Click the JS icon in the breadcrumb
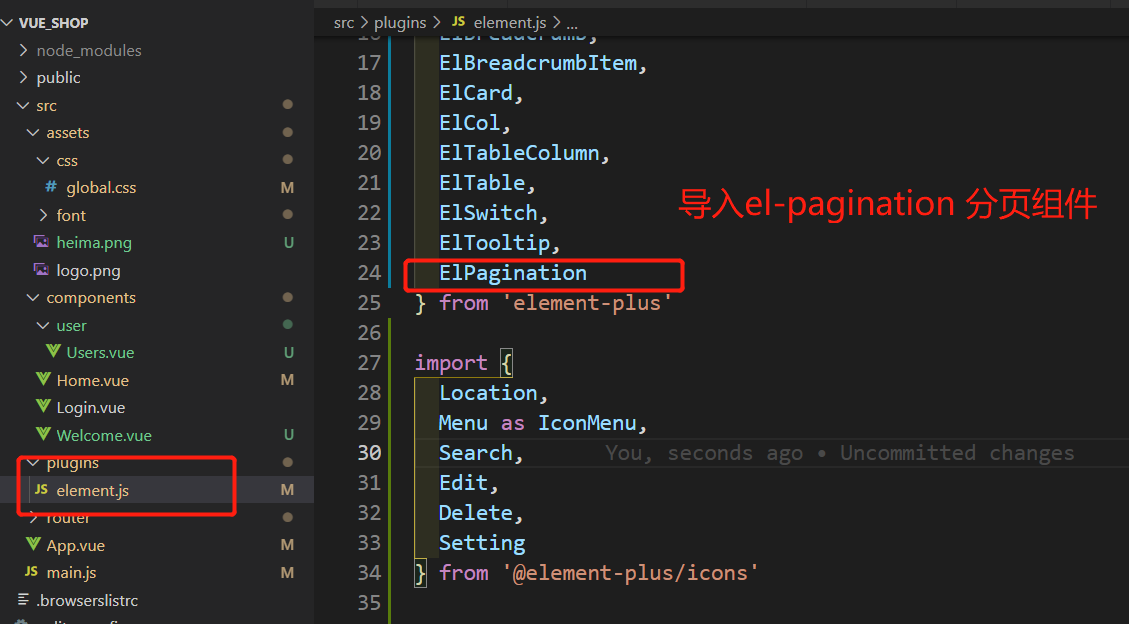Viewport: 1129px width, 624px height. (459, 22)
